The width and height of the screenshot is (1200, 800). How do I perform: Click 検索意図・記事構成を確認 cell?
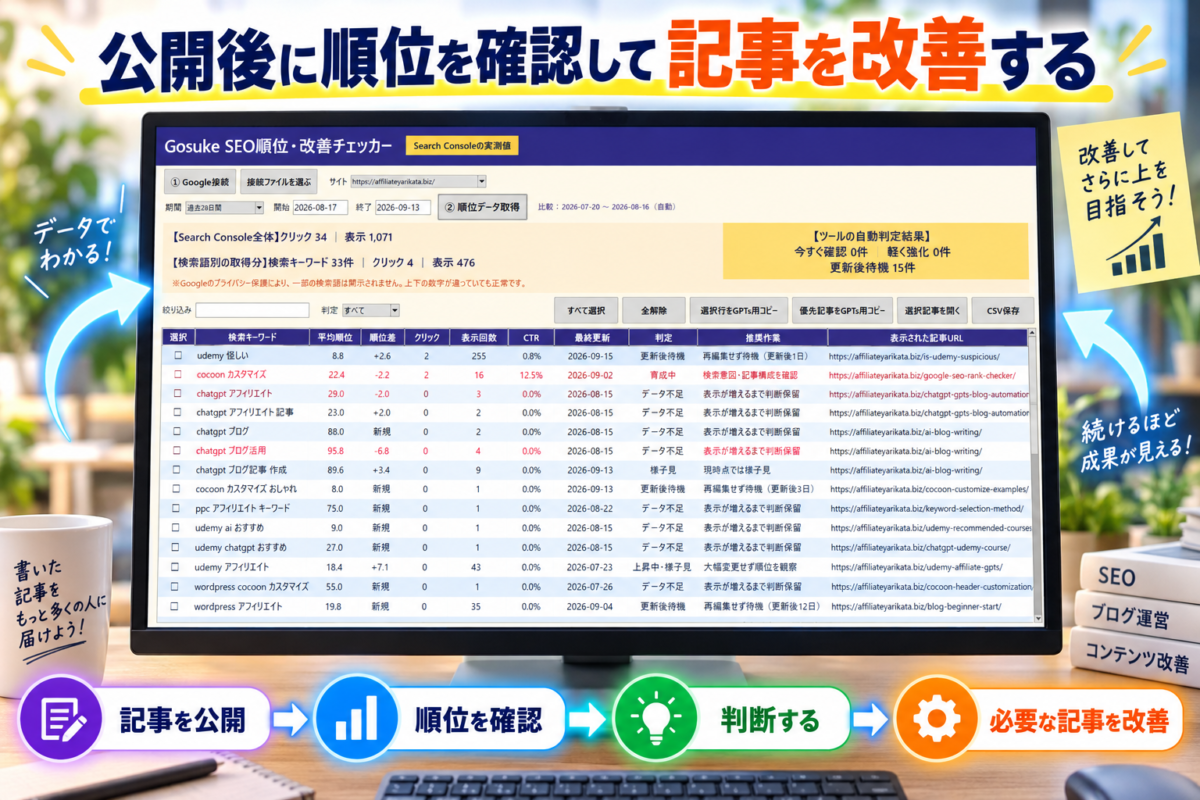point(752,375)
